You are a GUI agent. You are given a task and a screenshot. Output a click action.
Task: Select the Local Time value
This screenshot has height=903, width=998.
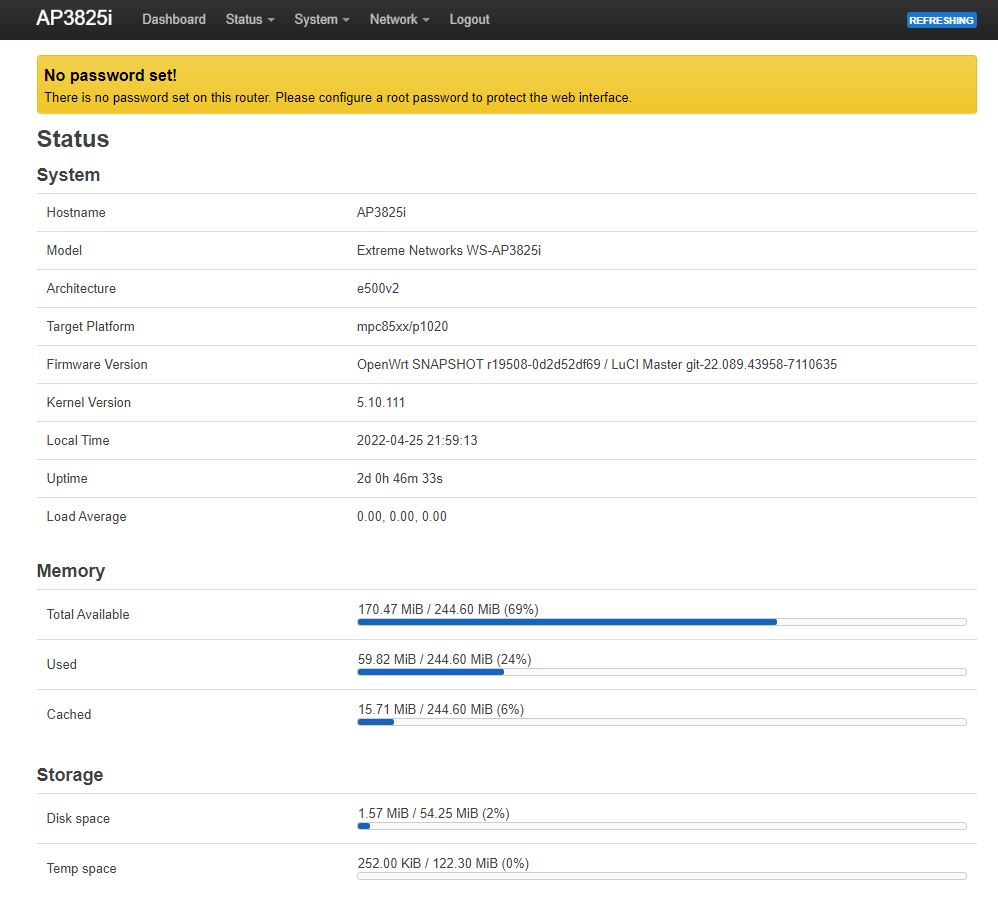416,440
